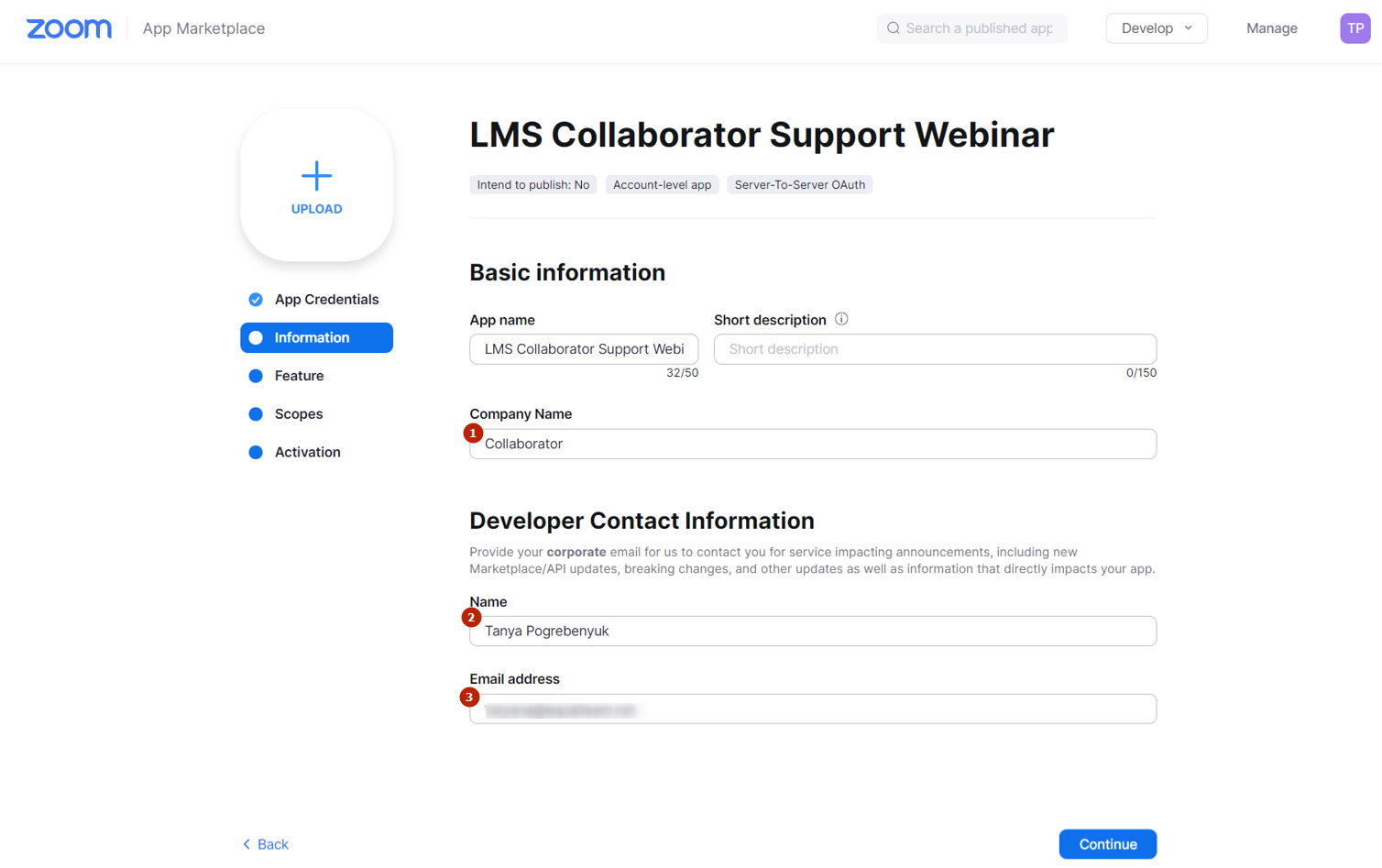Viewport: 1382px width, 868px height.
Task: Click the '0/150' character counter
Action: pyautogui.click(x=1141, y=373)
